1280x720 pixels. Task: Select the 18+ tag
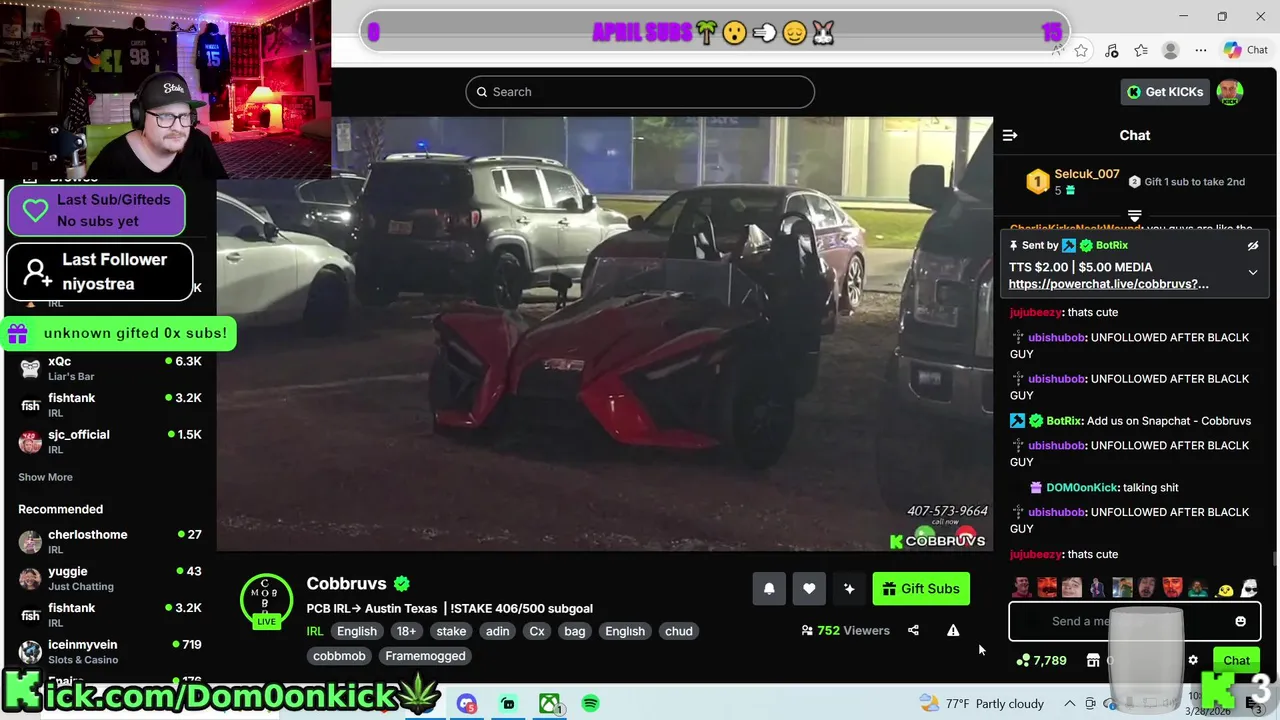click(x=406, y=631)
